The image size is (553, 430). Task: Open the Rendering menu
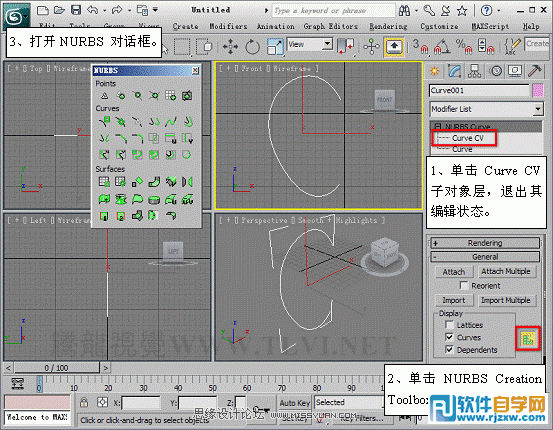click(388, 26)
